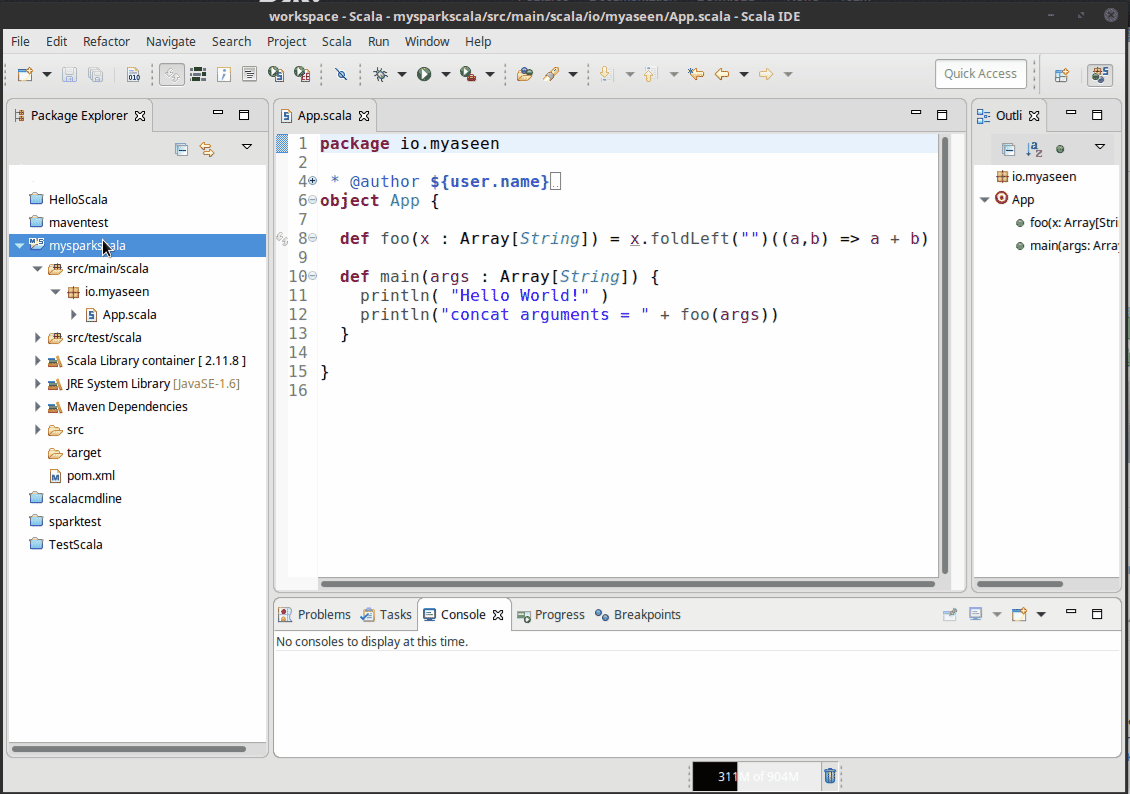Open the External Tools dropdown arrow
Viewport: 1130px width, 794px height.
pos(489,74)
